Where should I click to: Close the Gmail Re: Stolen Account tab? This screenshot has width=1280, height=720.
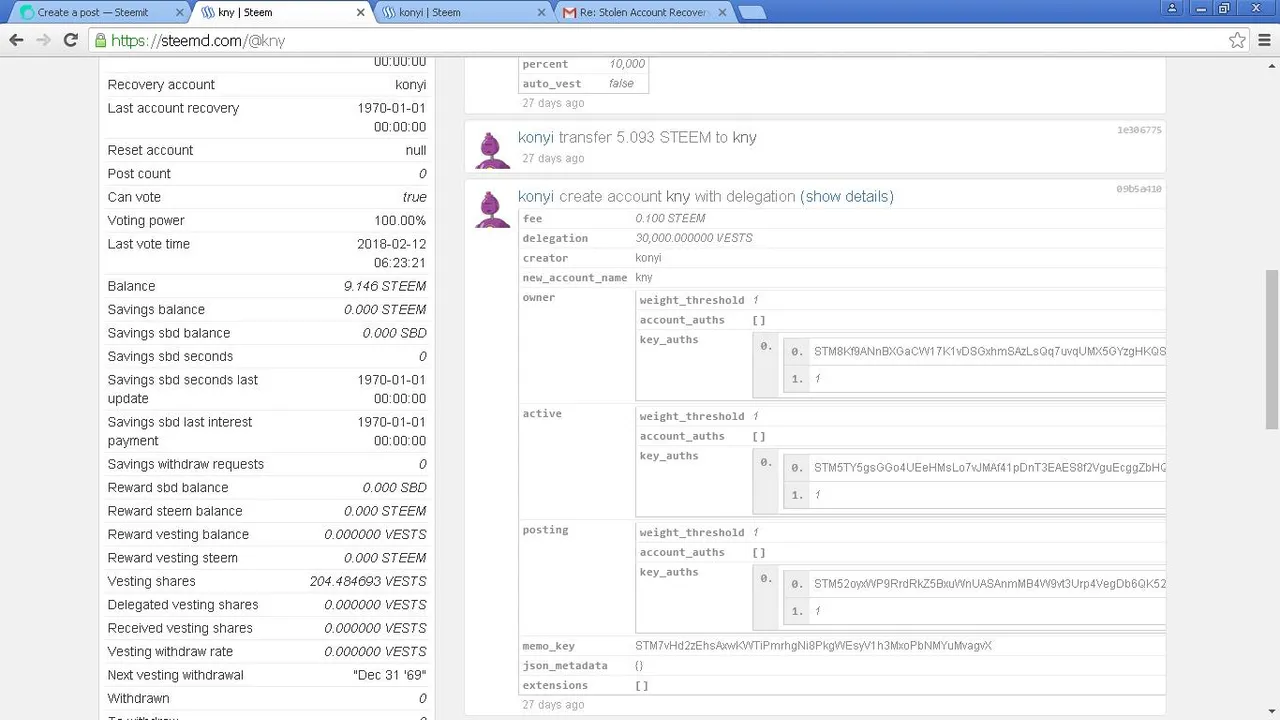tap(723, 13)
